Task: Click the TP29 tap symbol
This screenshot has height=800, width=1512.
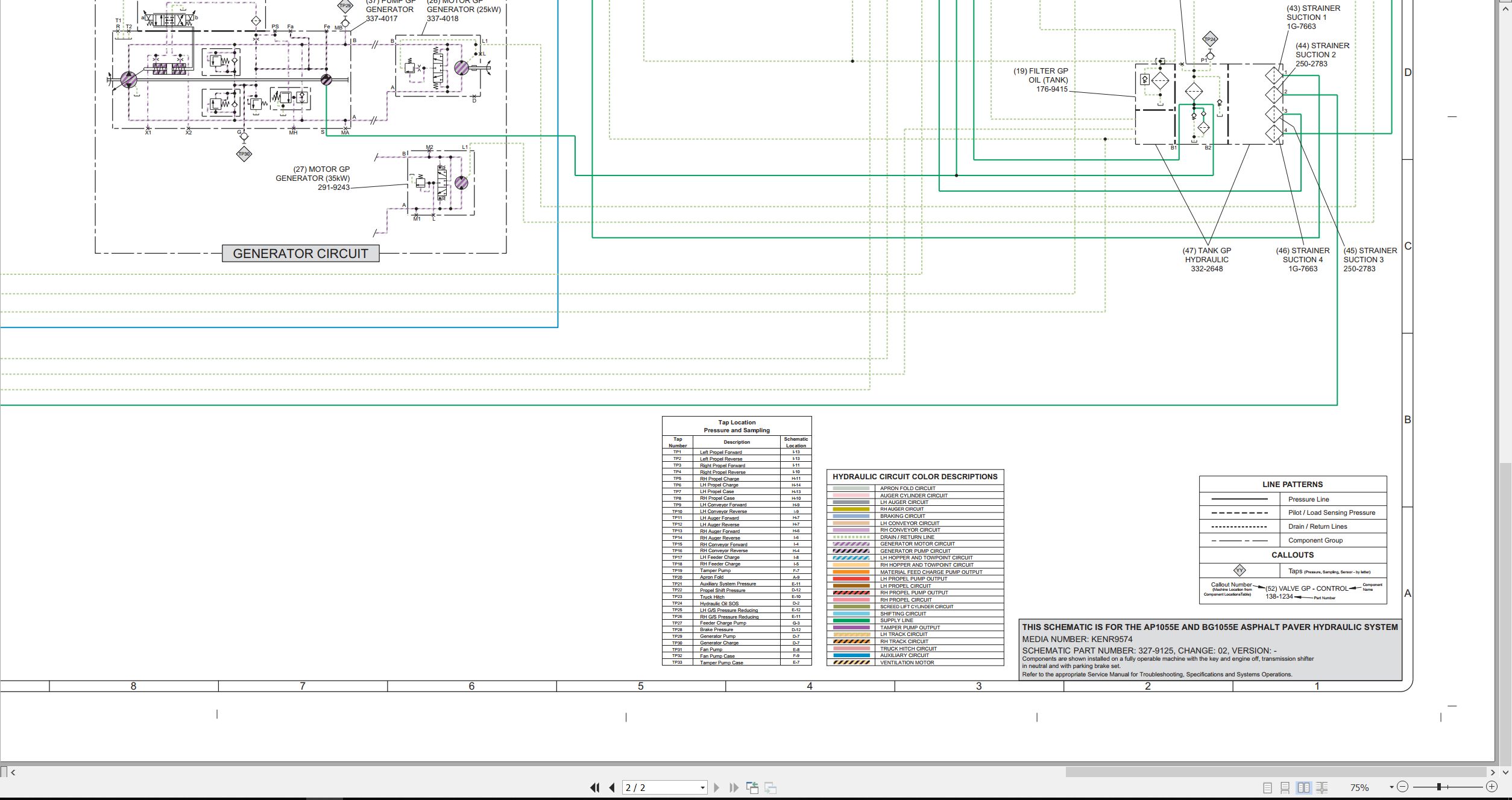Action: click(345, 5)
